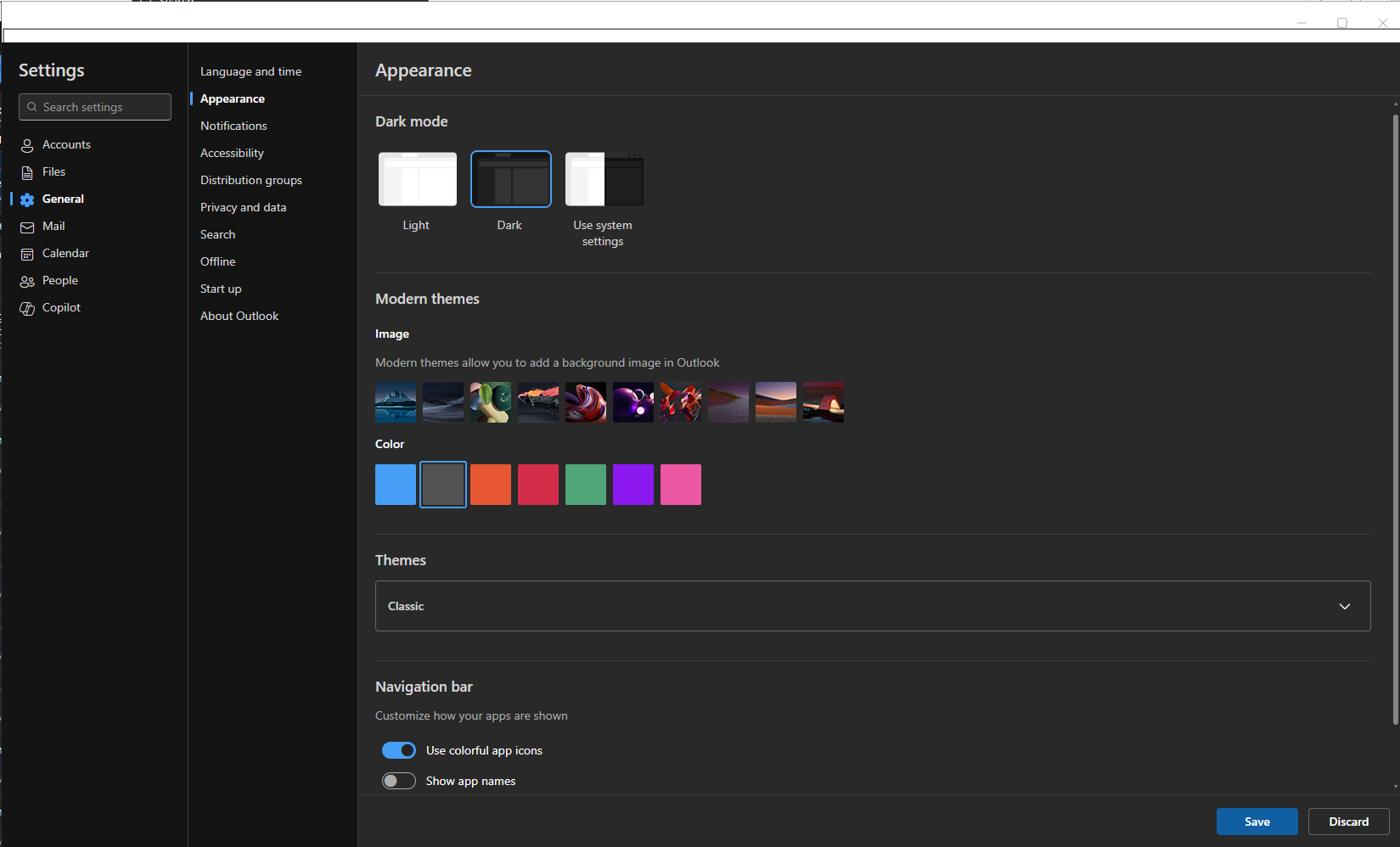
Task: Click the Accounts person icon
Action: (27, 145)
